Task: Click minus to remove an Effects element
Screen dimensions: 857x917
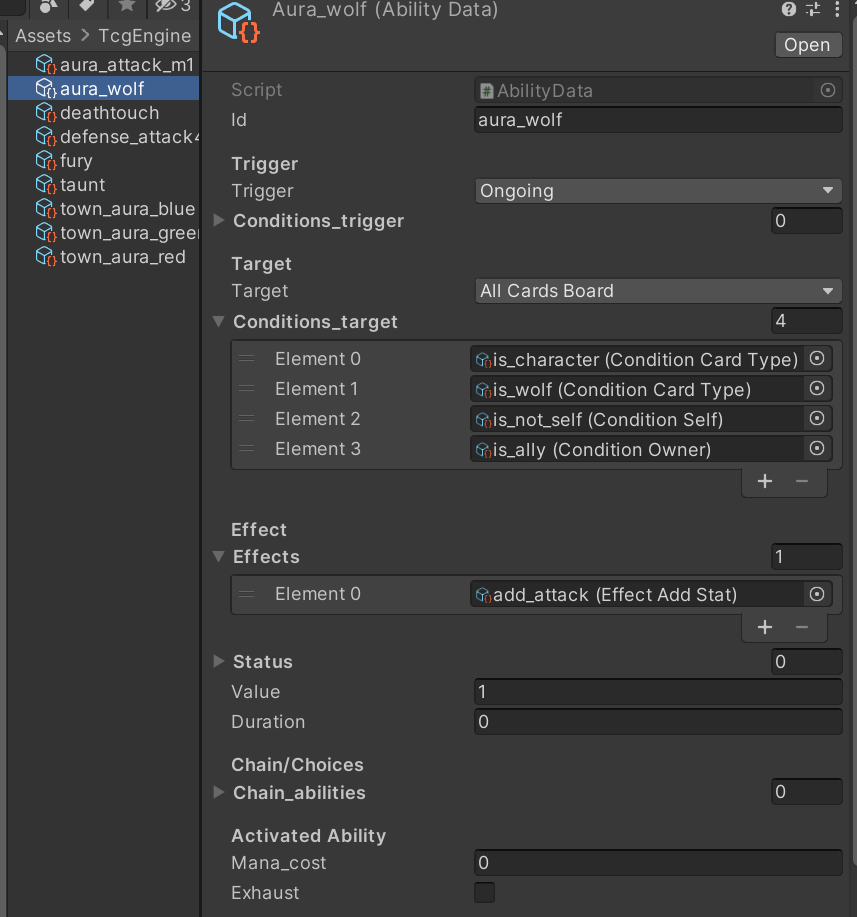Action: pyautogui.click(x=802, y=627)
